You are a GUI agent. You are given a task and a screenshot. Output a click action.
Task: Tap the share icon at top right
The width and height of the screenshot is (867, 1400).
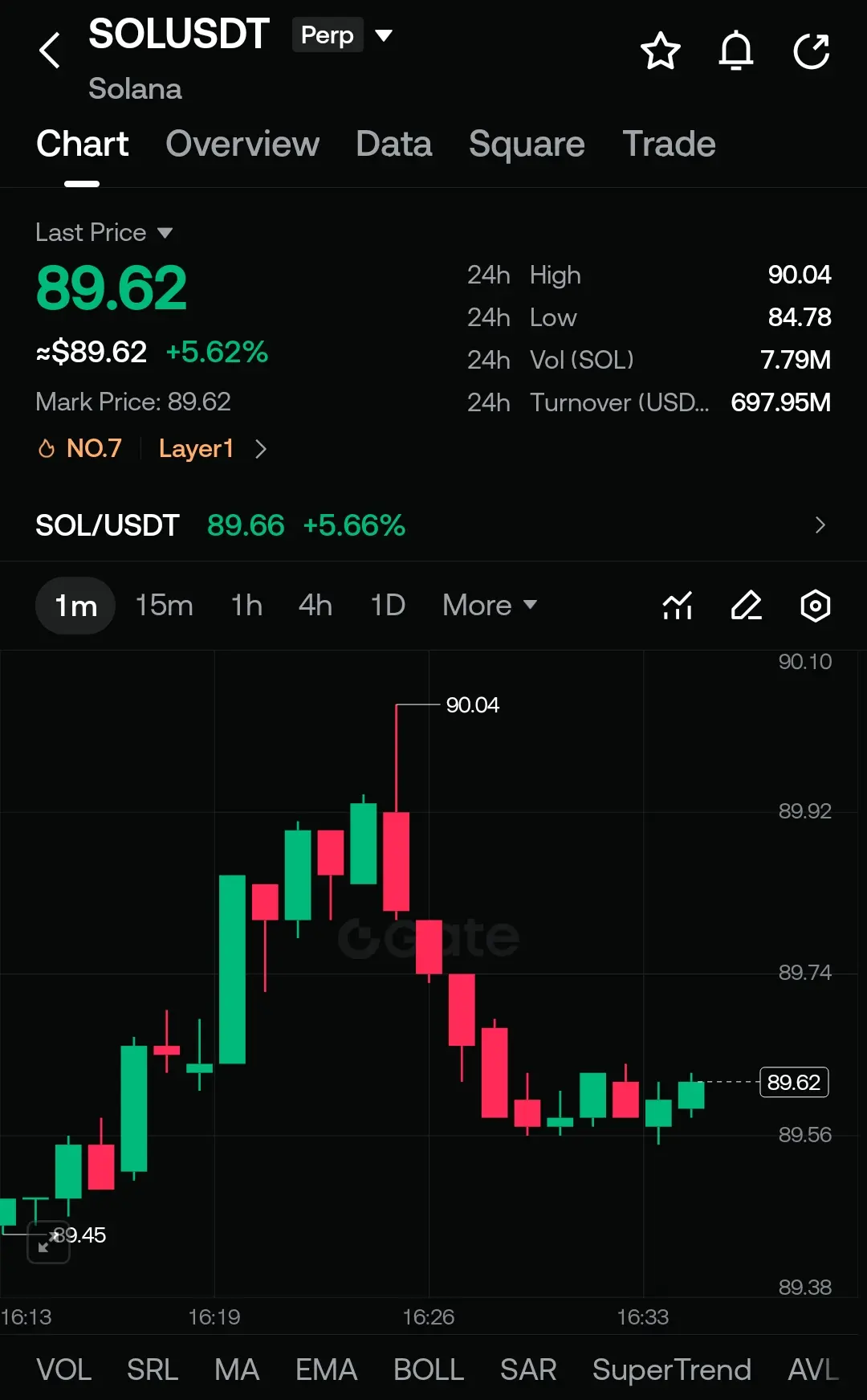click(x=812, y=51)
